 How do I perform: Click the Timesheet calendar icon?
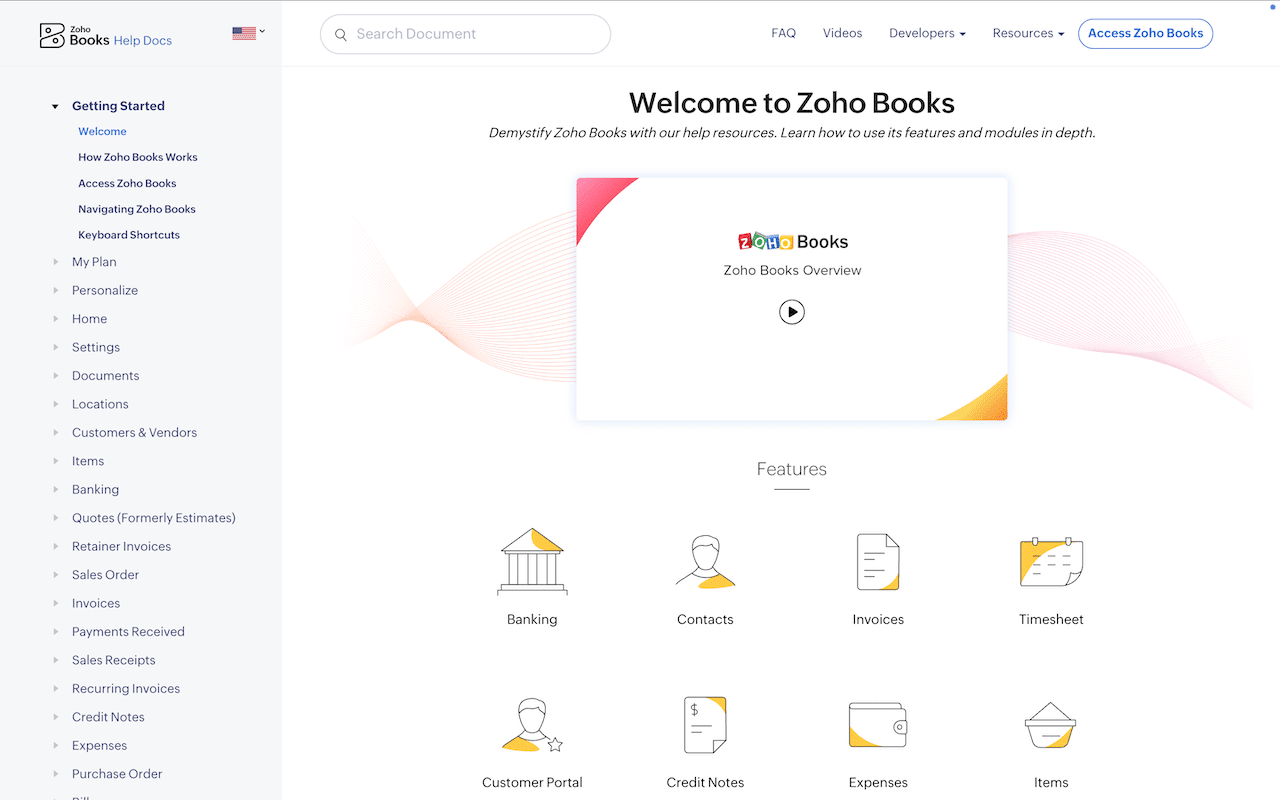pyautogui.click(x=1051, y=562)
